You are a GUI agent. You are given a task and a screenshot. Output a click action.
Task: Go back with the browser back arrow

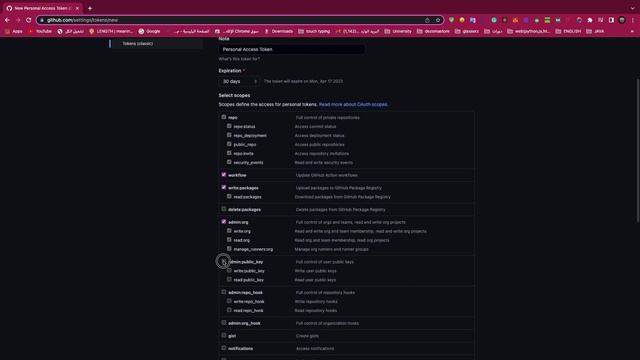pos(7,20)
